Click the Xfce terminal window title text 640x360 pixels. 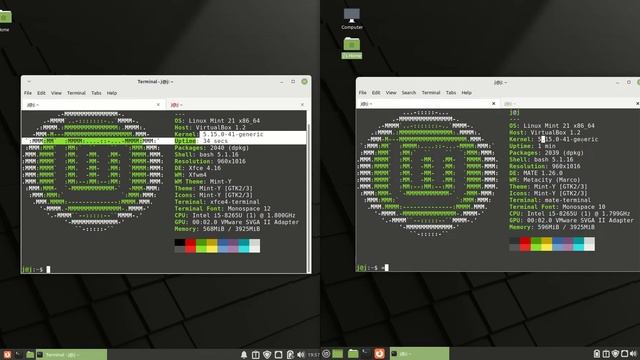(x=155, y=82)
